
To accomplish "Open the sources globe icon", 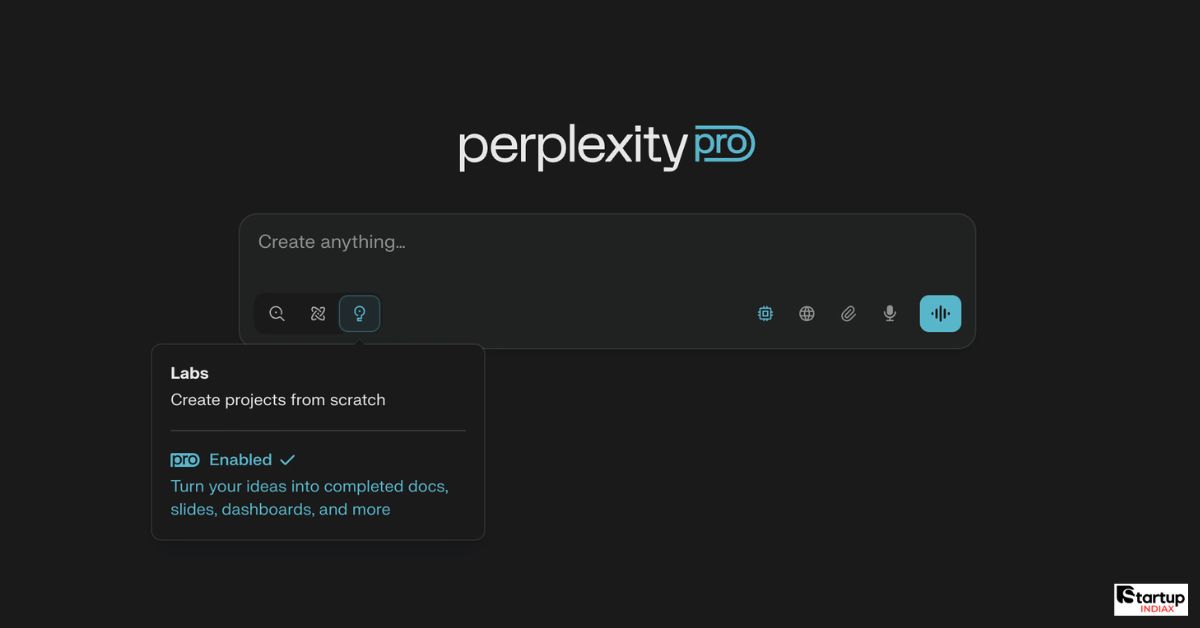I will click(807, 314).
